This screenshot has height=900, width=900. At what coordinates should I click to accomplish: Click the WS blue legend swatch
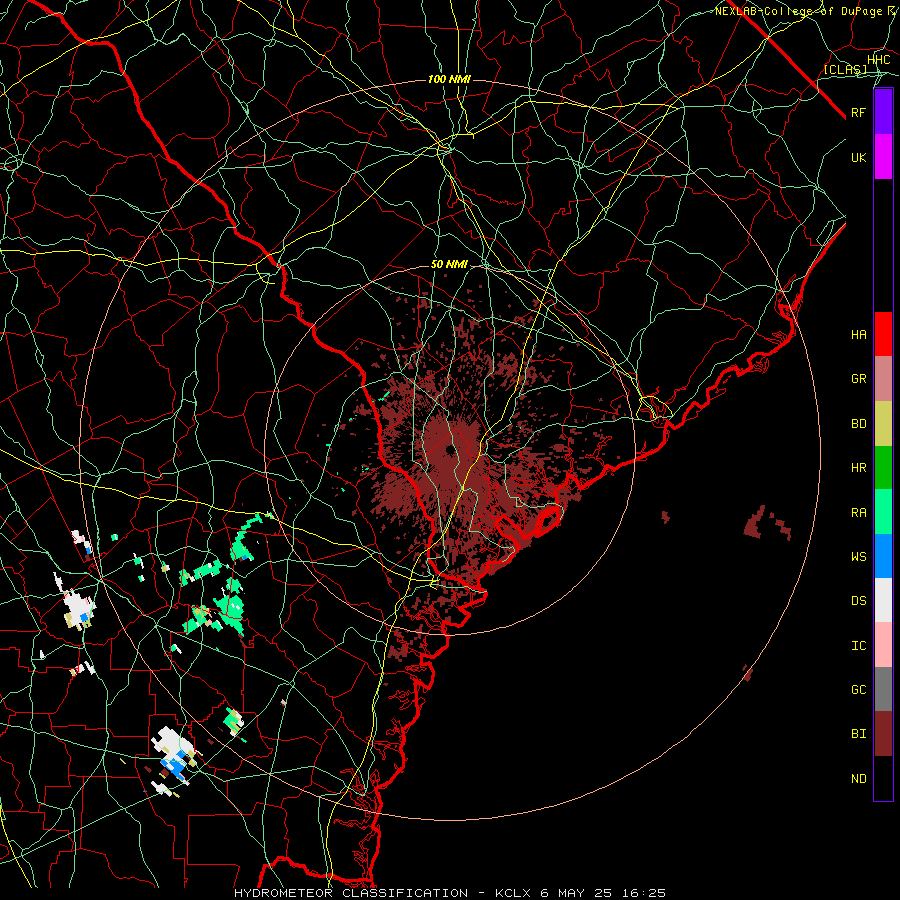[883, 556]
